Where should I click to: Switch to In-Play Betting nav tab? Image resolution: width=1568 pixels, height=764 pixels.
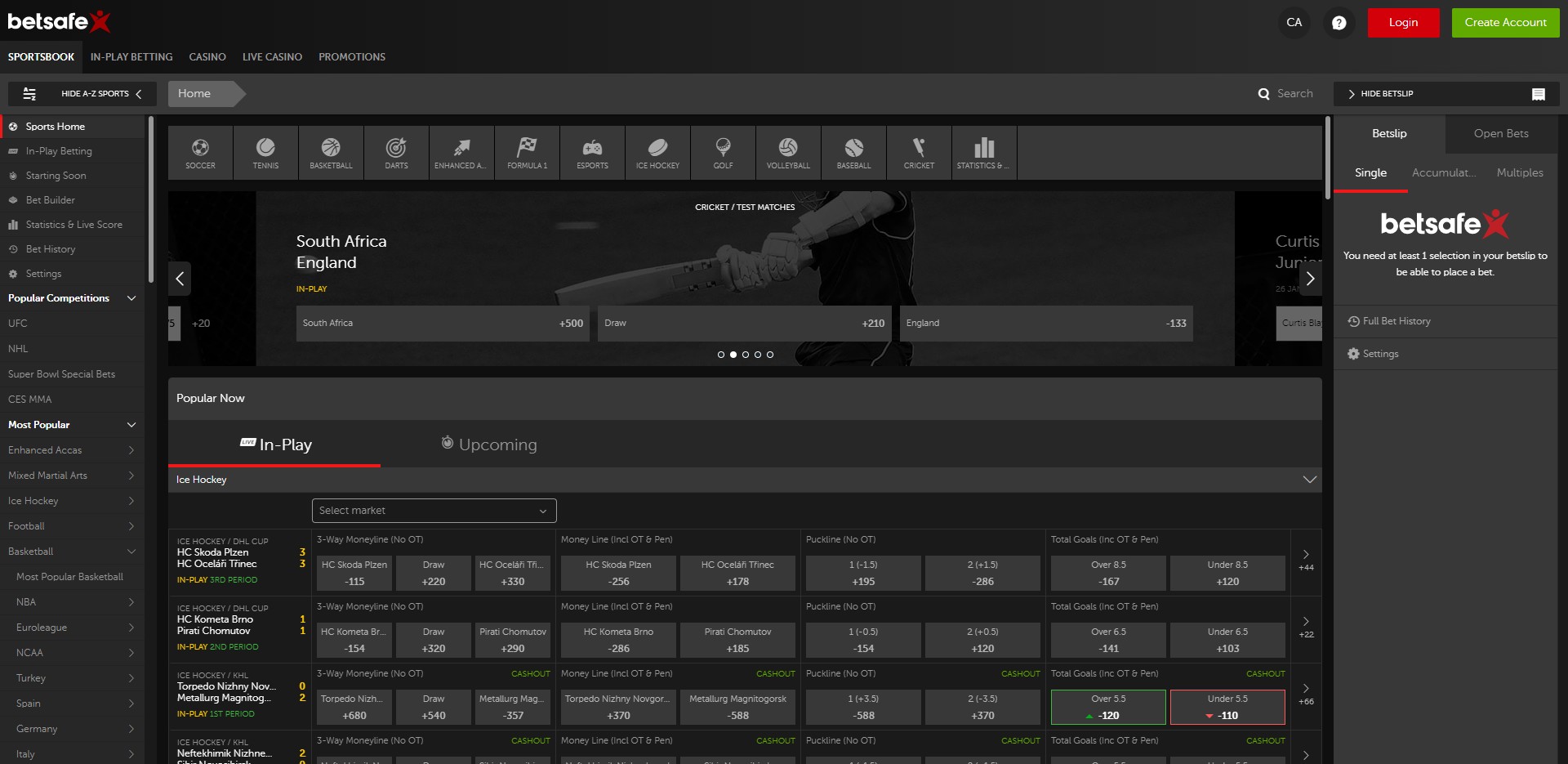coord(131,57)
